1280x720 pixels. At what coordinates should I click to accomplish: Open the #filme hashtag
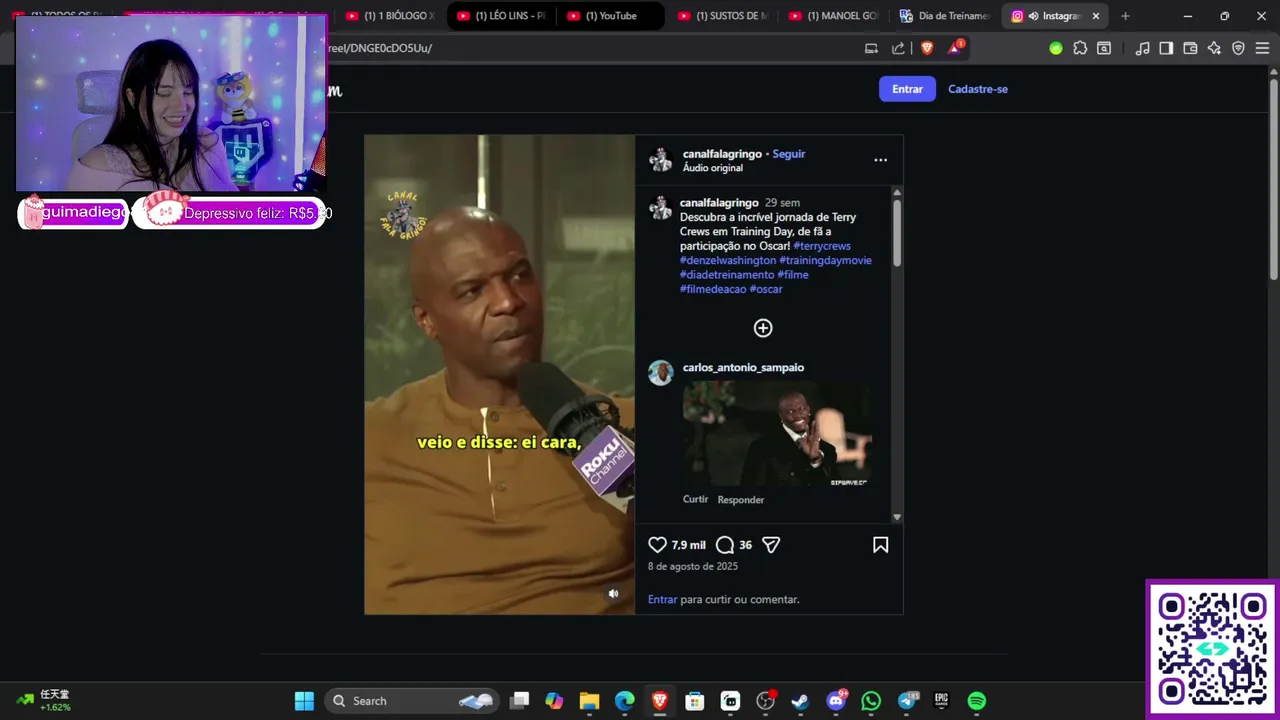pos(793,275)
